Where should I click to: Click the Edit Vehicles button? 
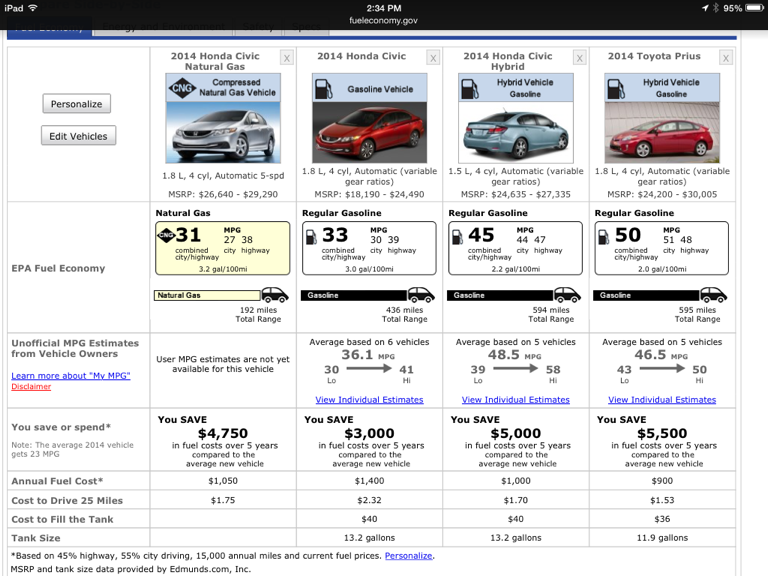point(78,136)
